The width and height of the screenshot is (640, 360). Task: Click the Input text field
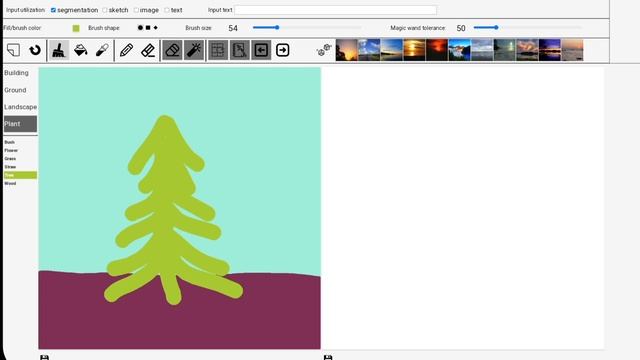coord(336,10)
